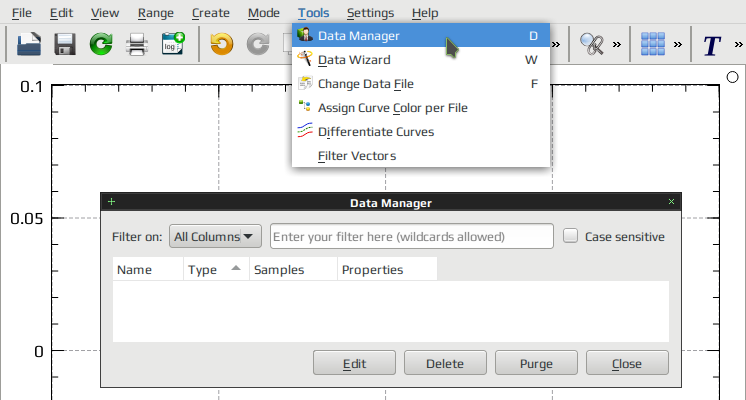Undo last action with orange arrow icon
The width and height of the screenshot is (746, 400).
[x=222, y=45]
